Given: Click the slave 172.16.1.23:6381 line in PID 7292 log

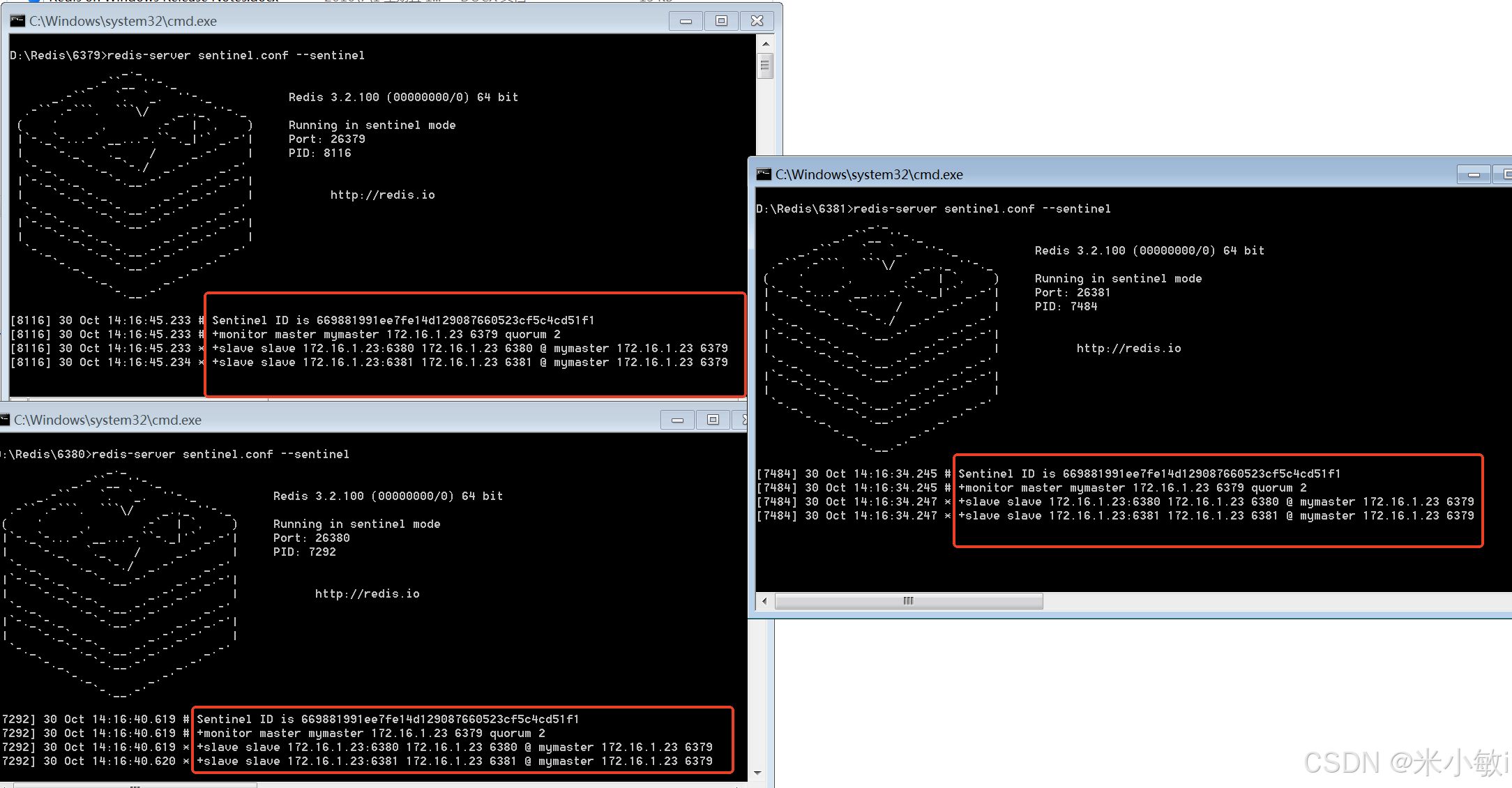Looking at the screenshot, I should pyautogui.click(x=455, y=761).
